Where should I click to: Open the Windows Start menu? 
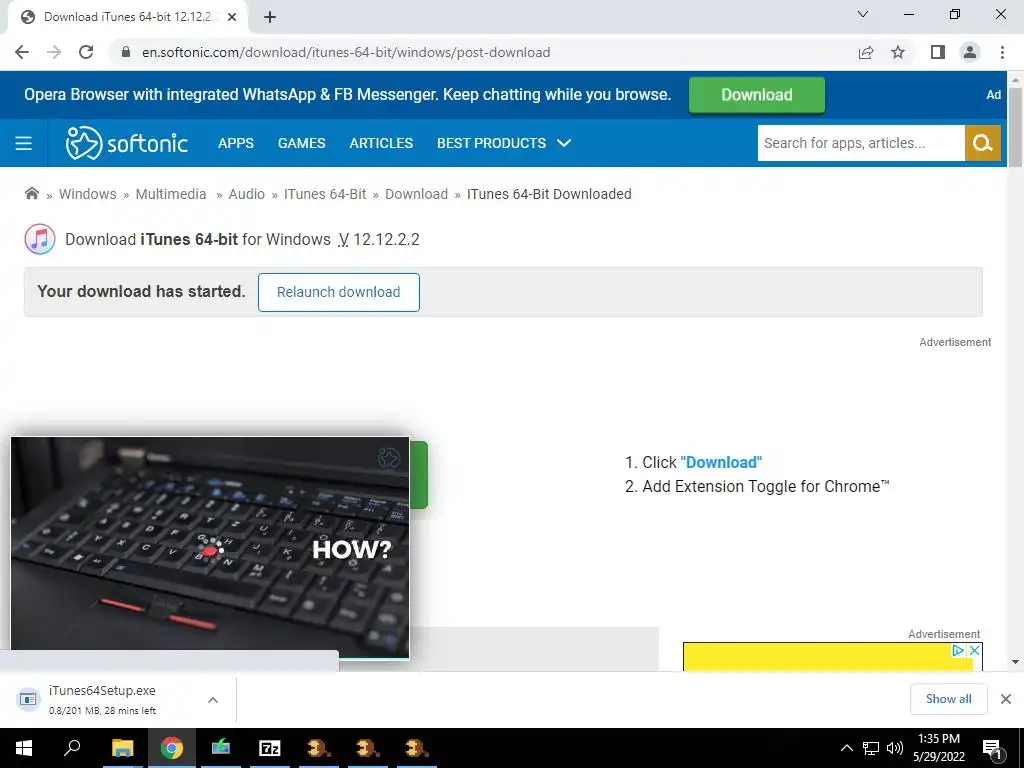(x=24, y=748)
